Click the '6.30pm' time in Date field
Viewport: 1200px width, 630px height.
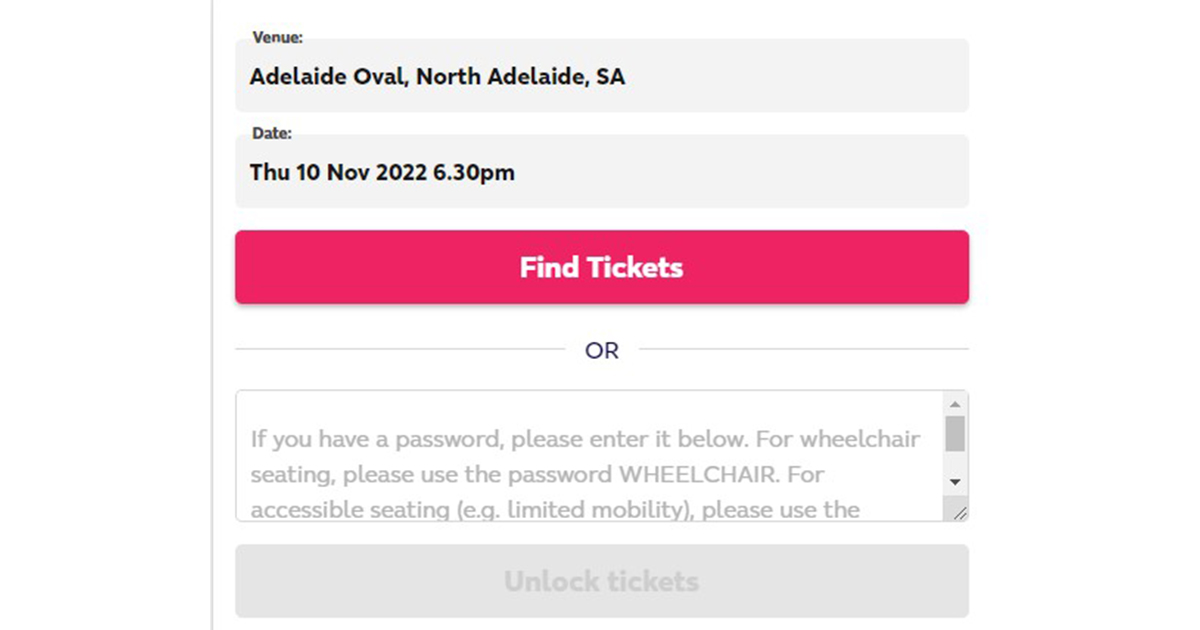[473, 172]
